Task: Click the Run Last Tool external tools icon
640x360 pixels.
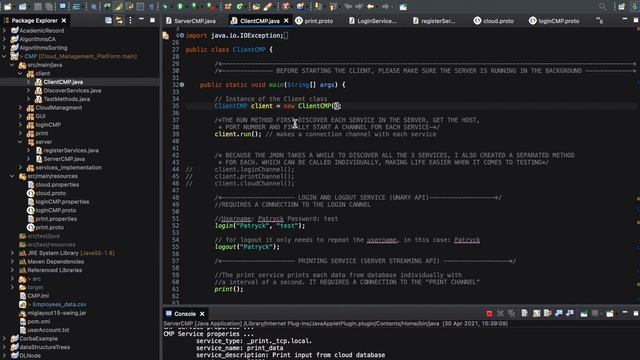Action: 211,6
